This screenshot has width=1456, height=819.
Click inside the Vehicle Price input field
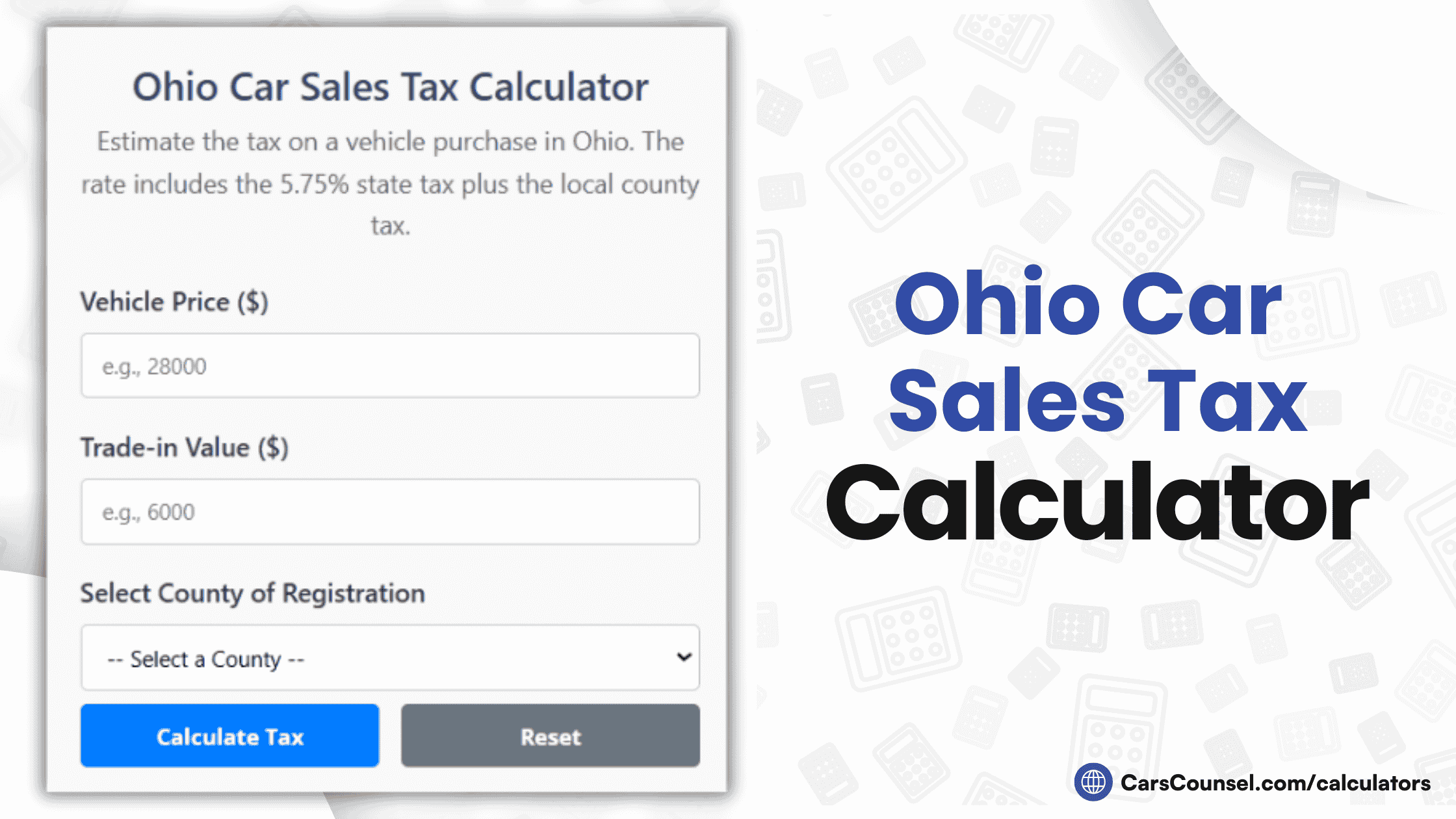(390, 365)
